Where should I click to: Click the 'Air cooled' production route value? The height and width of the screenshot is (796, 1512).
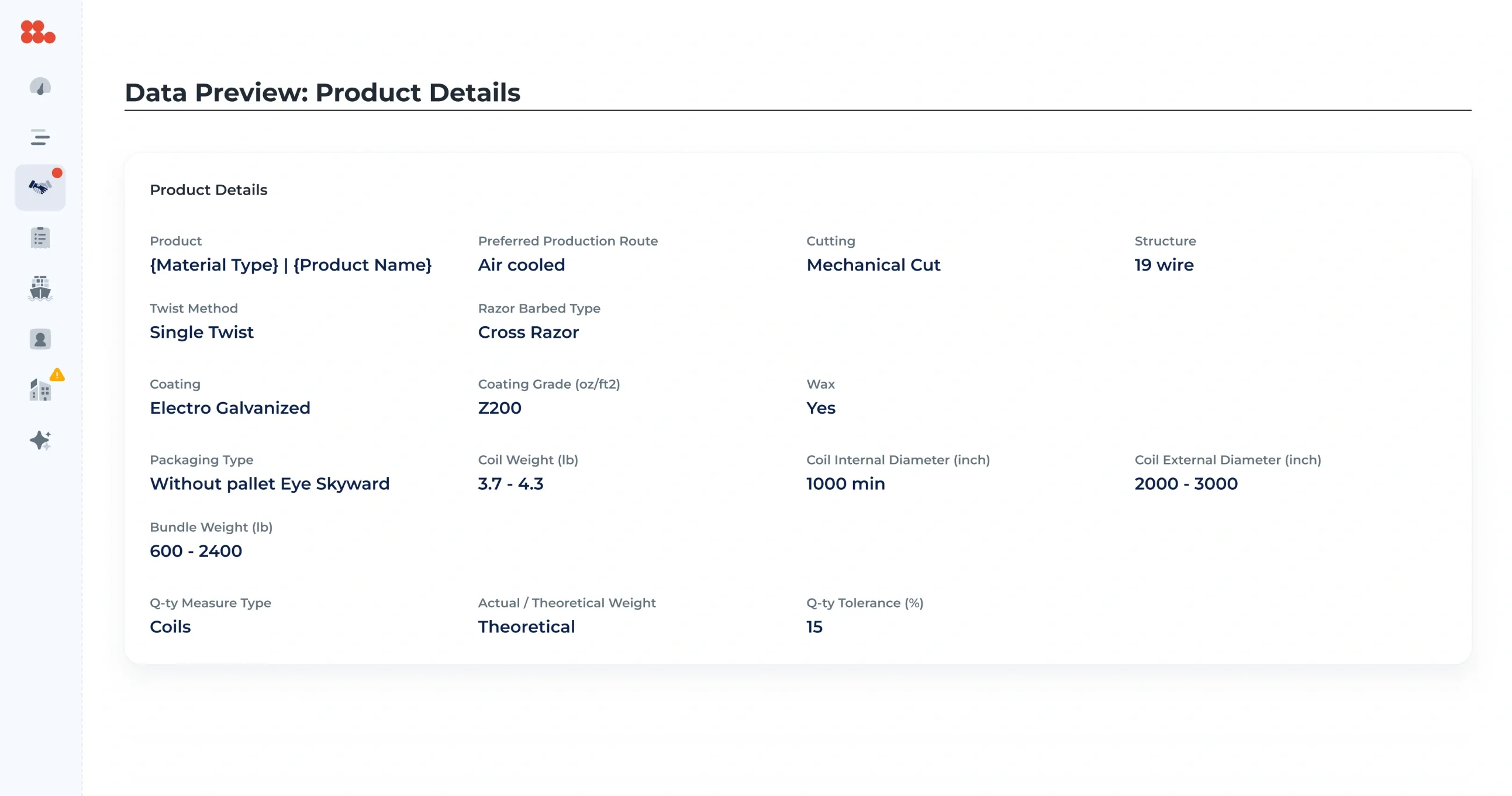(x=521, y=265)
